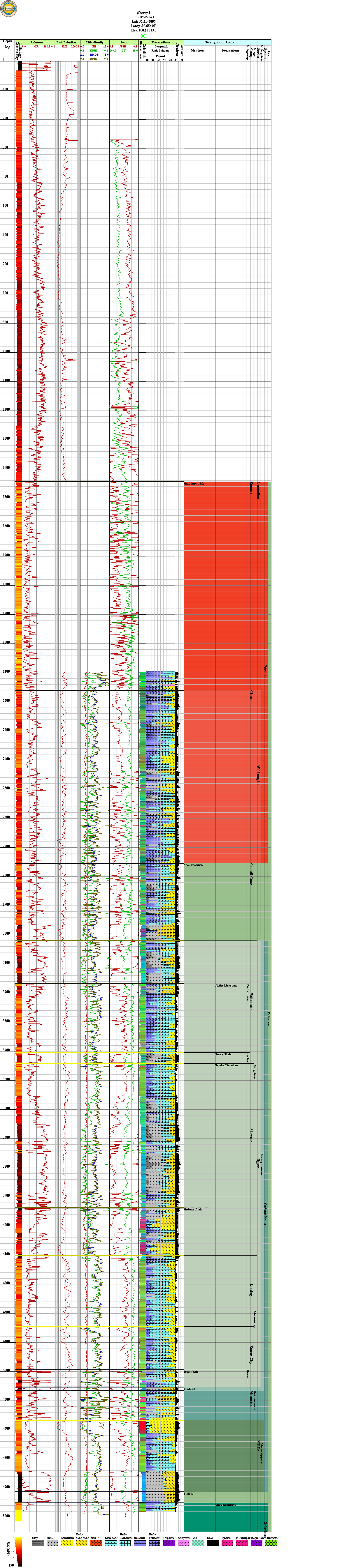Select the black Coal legend swatch
This screenshot has height=1568, width=344.
[x=212, y=1543]
